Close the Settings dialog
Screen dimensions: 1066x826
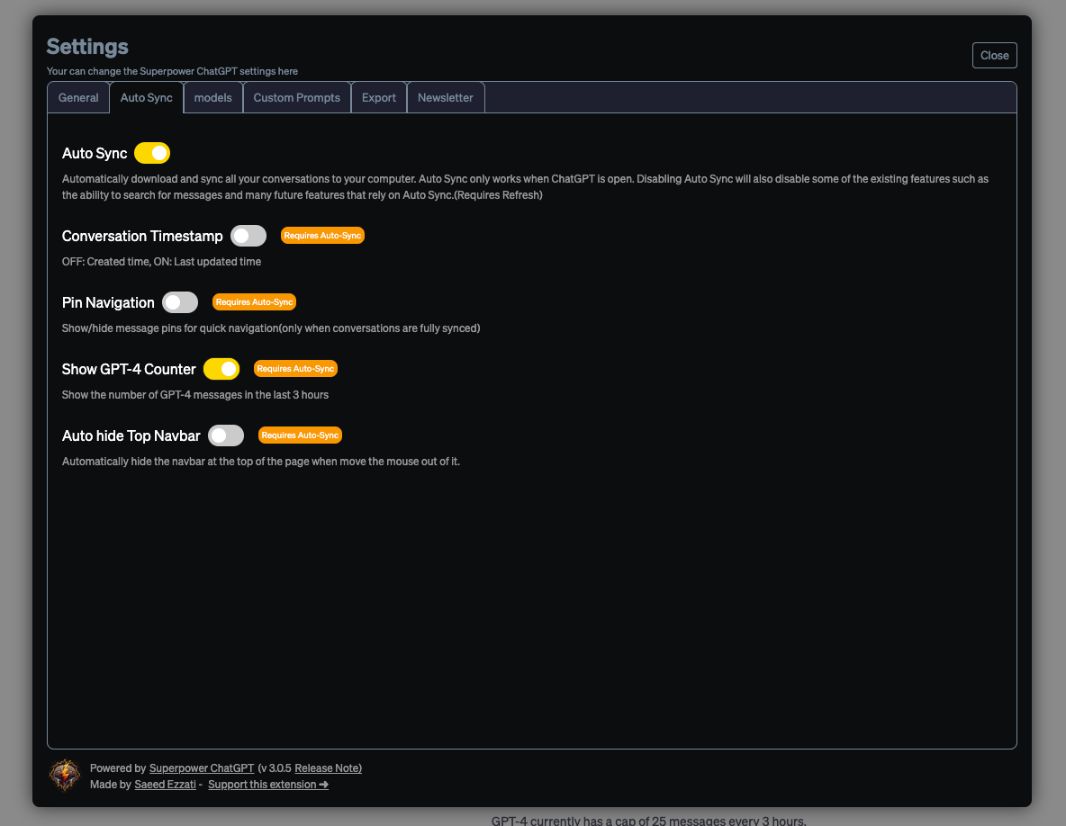click(x=994, y=56)
